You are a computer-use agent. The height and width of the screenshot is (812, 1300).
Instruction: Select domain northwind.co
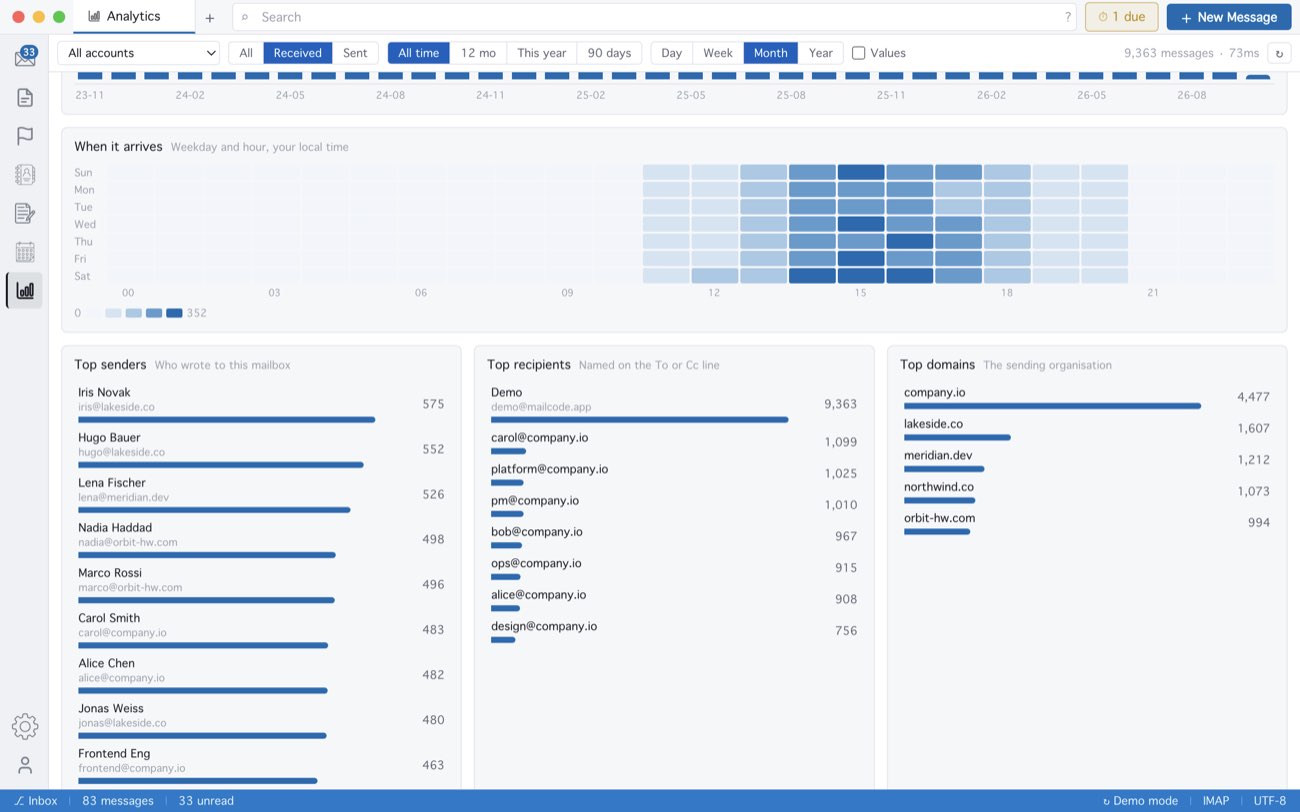coord(1087,492)
